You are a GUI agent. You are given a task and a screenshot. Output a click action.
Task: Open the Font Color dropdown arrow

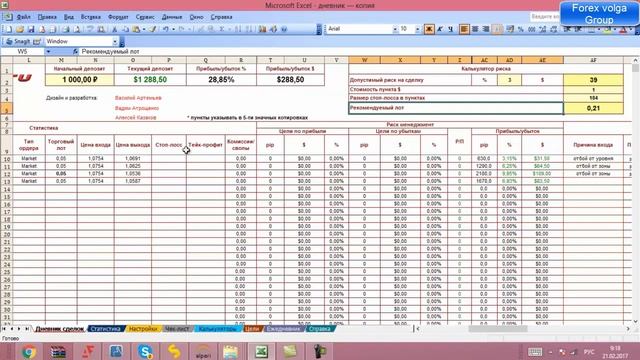pyautogui.click(x=631, y=29)
